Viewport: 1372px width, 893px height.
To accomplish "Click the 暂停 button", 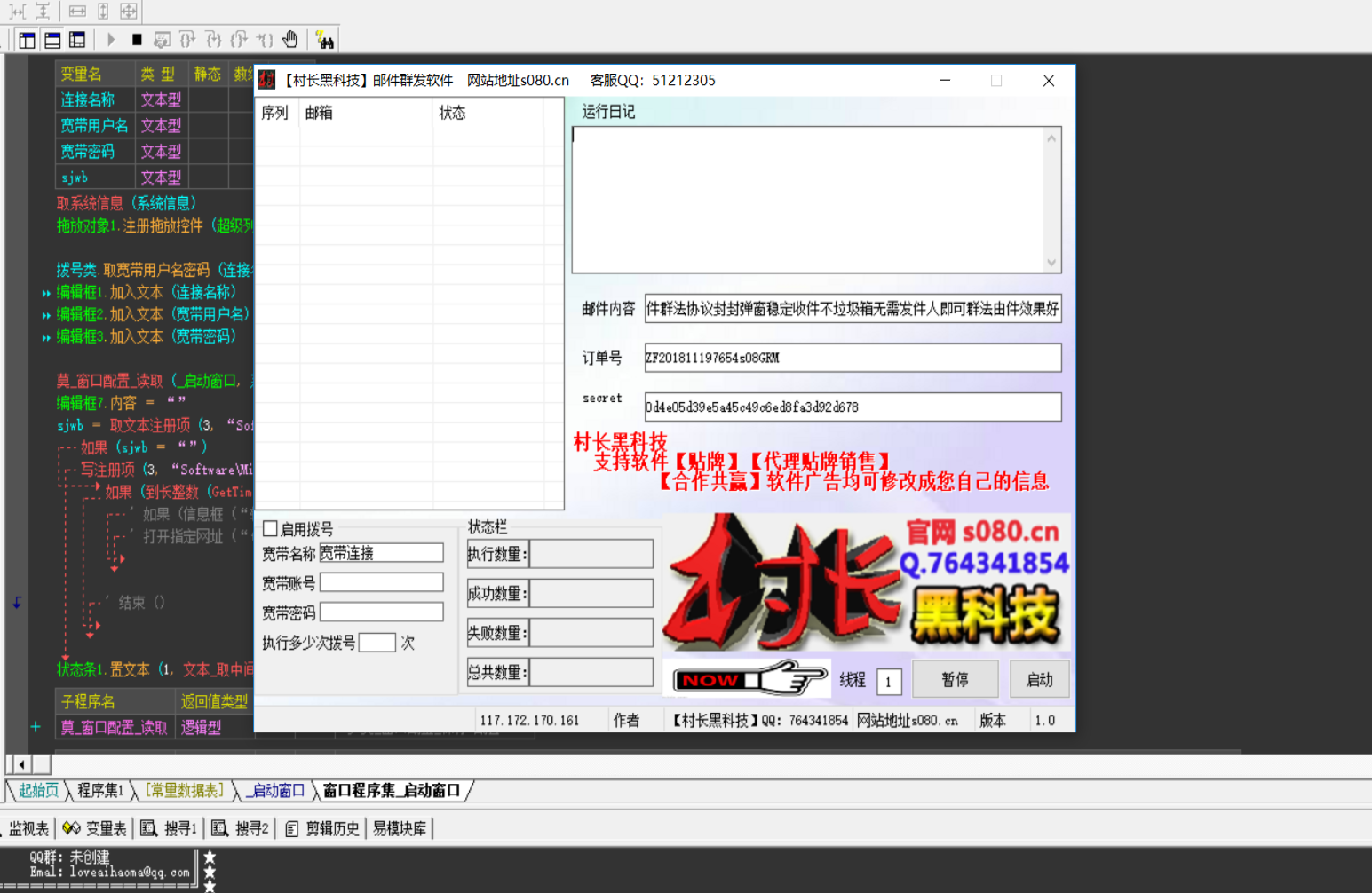I will [x=955, y=679].
